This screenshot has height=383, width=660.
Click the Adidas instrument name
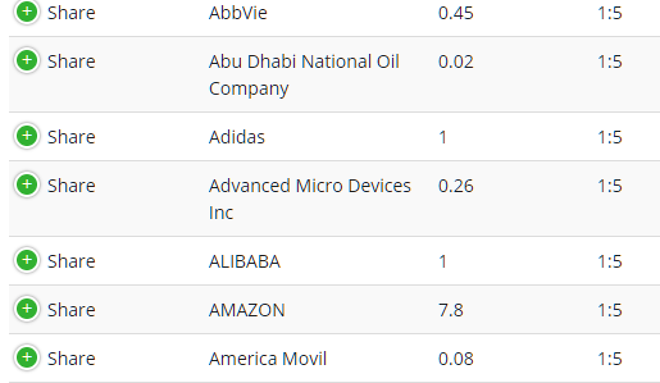[x=237, y=137]
